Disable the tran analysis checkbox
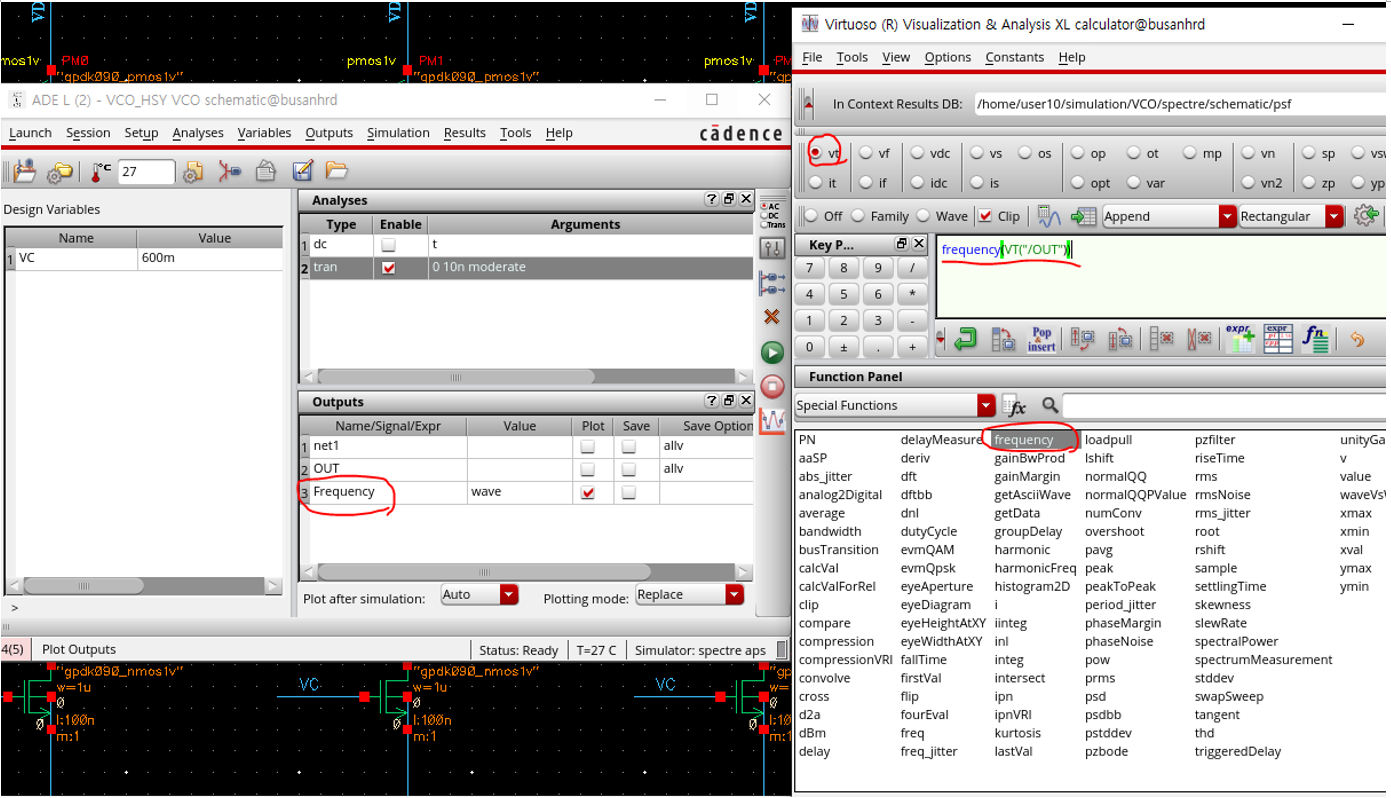 (x=388, y=267)
